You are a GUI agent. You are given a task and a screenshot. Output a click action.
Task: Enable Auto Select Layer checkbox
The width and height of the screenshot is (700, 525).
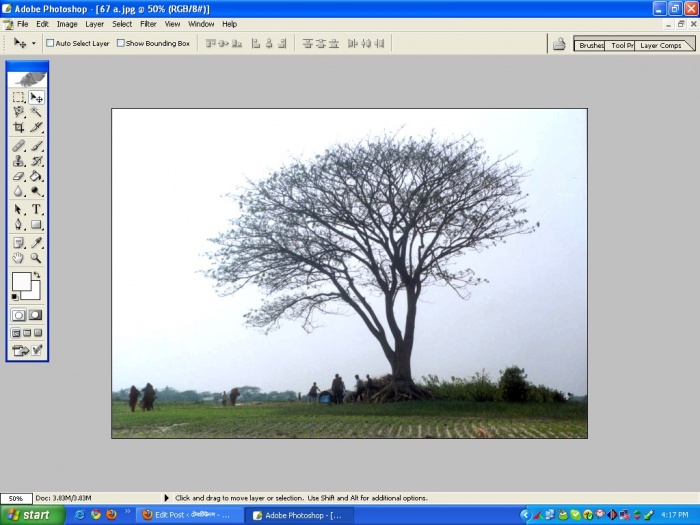[x=50, y=43]
